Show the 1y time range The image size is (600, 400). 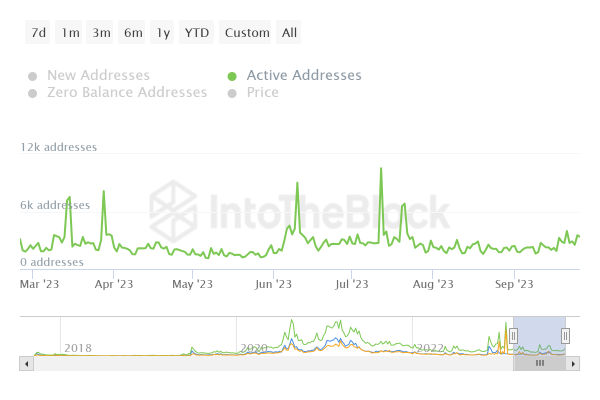[x=163, y=33]
